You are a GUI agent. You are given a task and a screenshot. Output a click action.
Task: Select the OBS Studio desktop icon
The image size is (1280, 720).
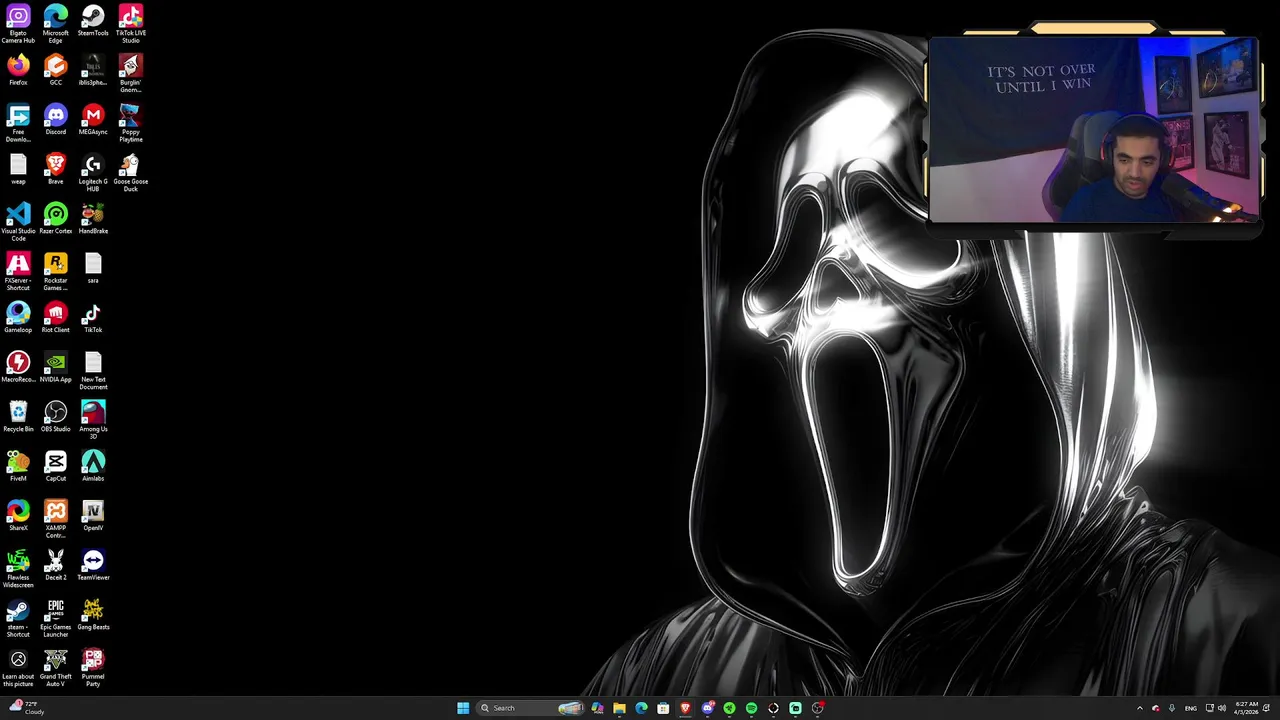click(x=55, y=417)
